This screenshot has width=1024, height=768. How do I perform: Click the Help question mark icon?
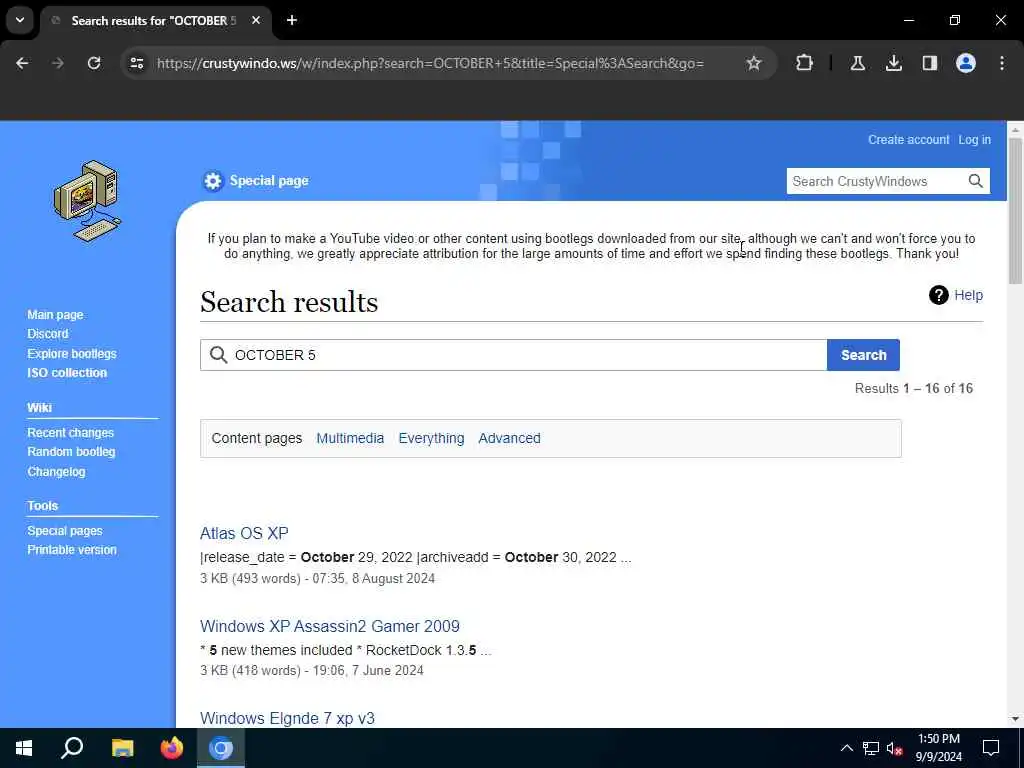click(x=938, y=295)
